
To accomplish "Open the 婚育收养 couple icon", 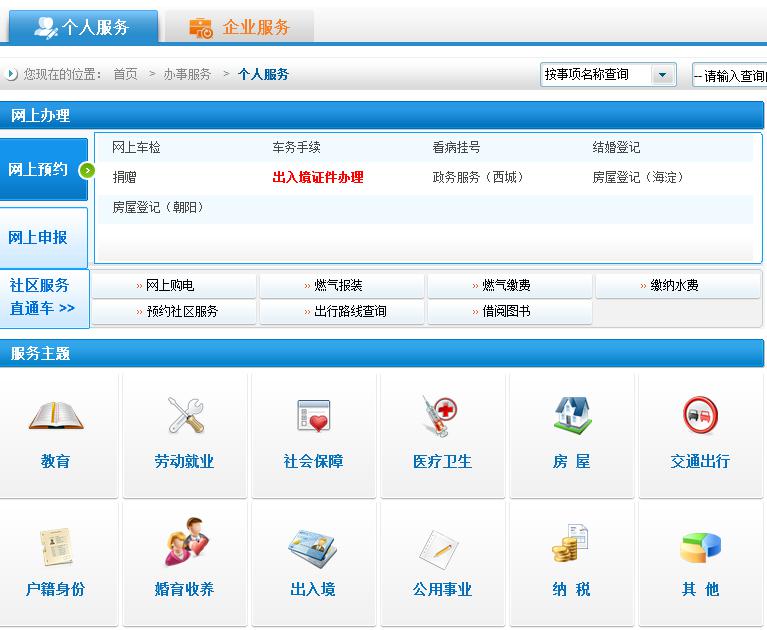I will click(x=187, y=542).
